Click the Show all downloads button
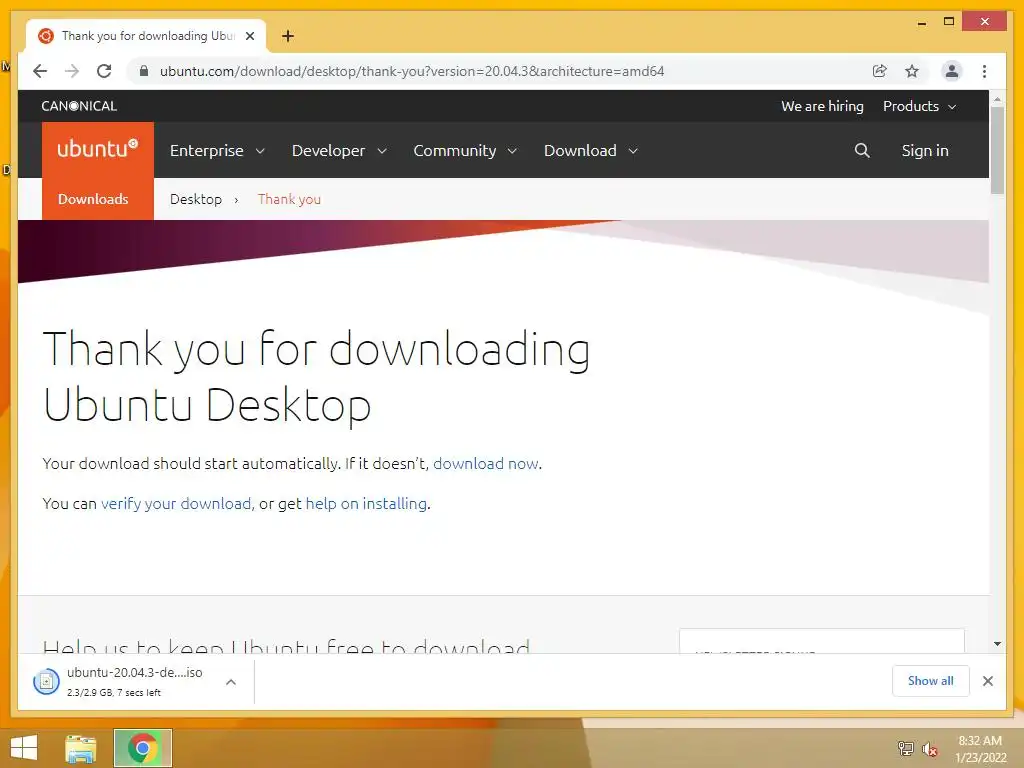 (x=931, y=681)
